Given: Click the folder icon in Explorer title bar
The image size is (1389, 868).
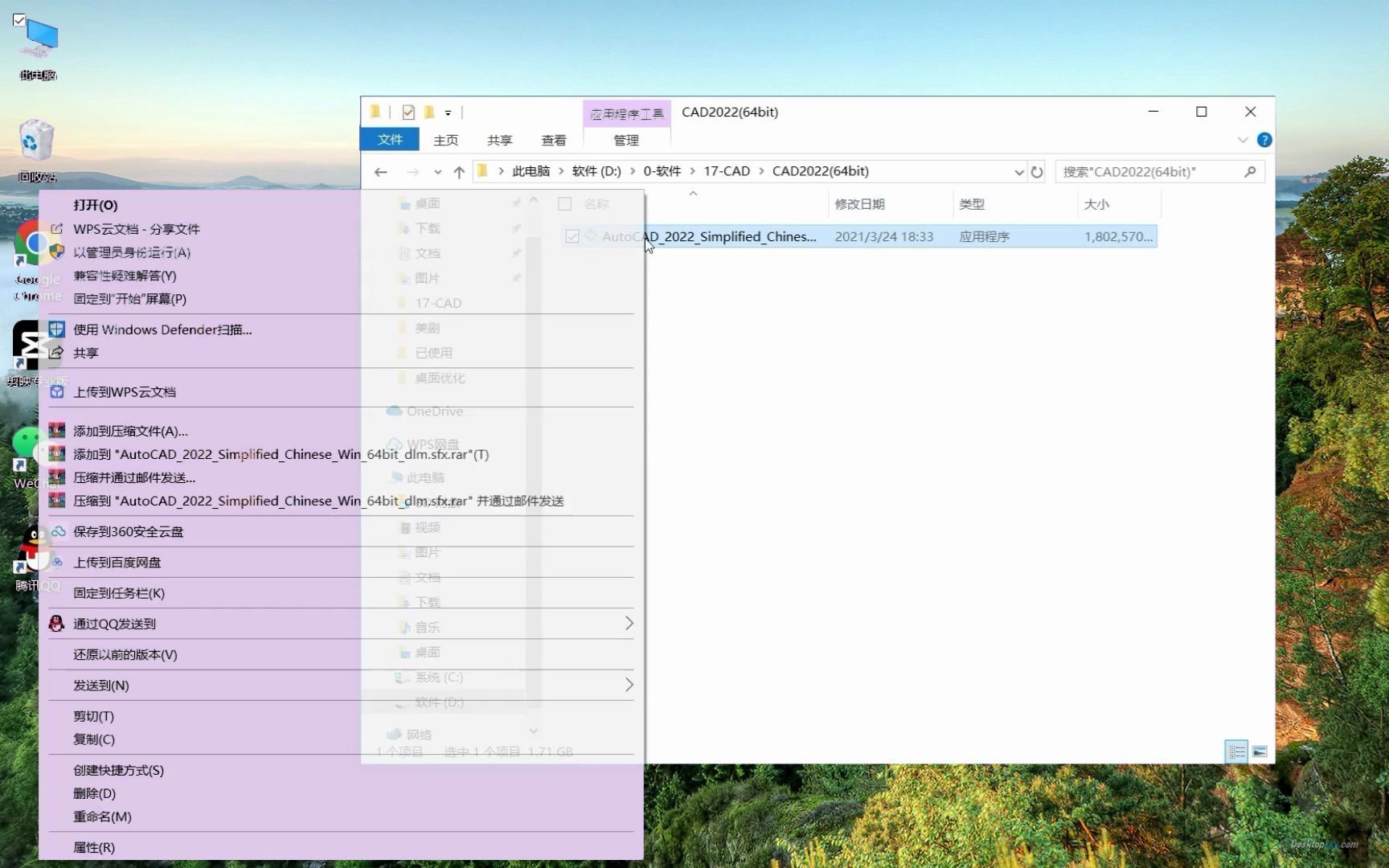Looking at the screenshot, I should tap(375, 112).
